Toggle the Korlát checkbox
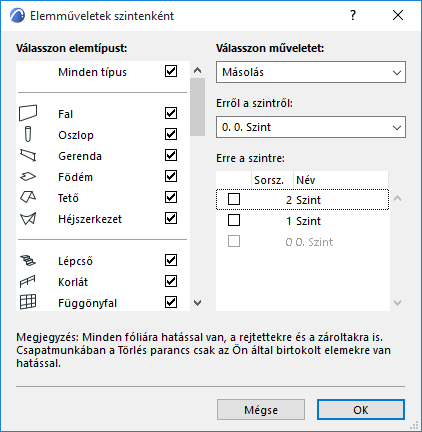 (171, 281)
